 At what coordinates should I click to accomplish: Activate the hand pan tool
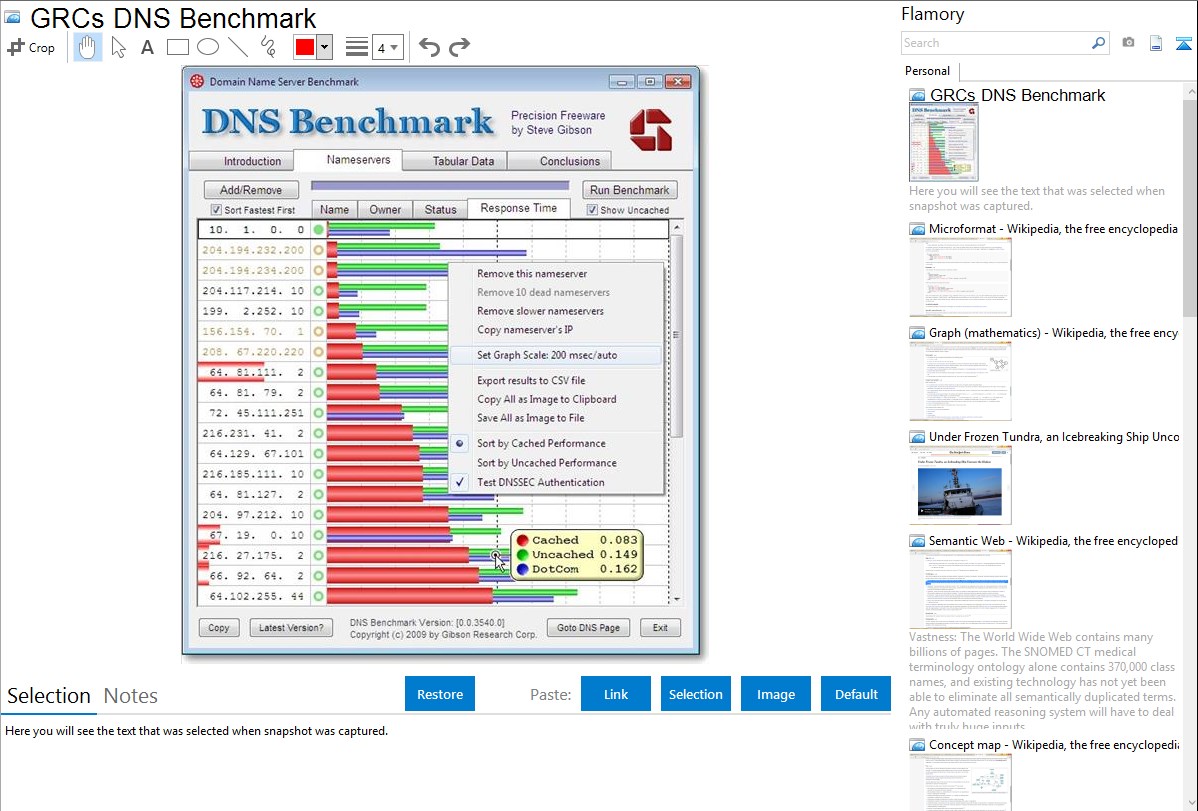click(87, 47)
